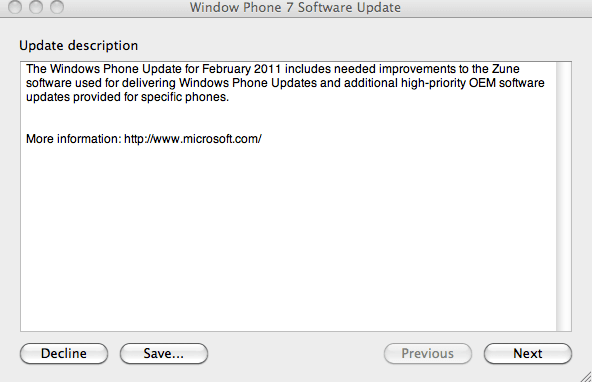Click the Update description heading label

tap(79, 46)
